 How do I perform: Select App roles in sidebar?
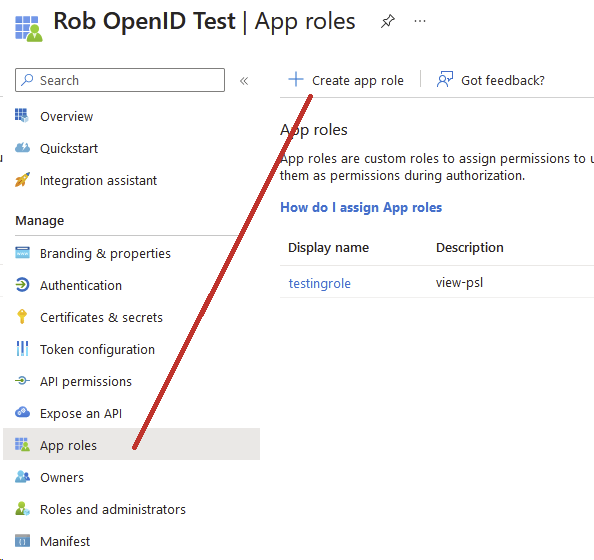[131, 444]
